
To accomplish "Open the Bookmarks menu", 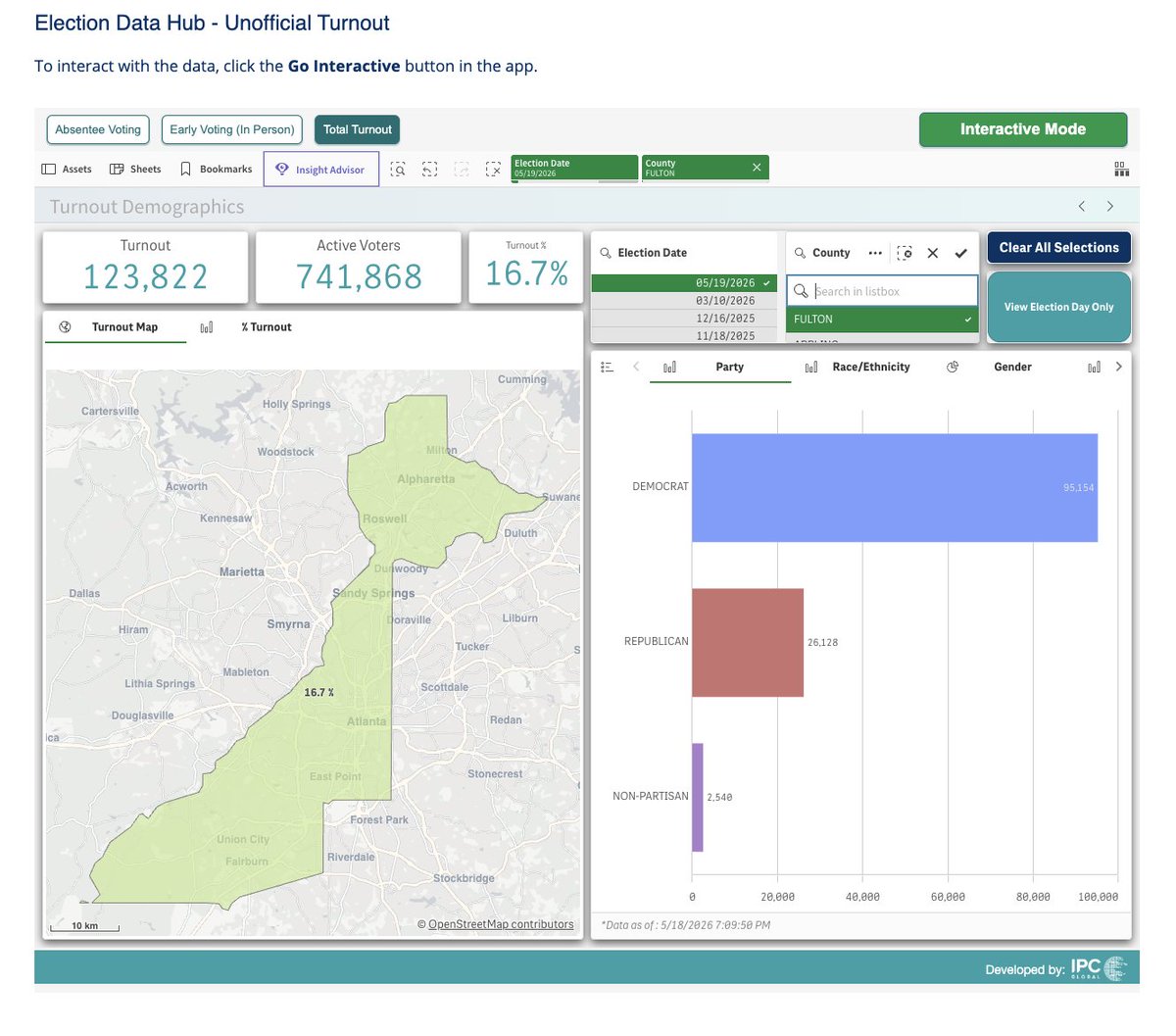I will (217, 169).
